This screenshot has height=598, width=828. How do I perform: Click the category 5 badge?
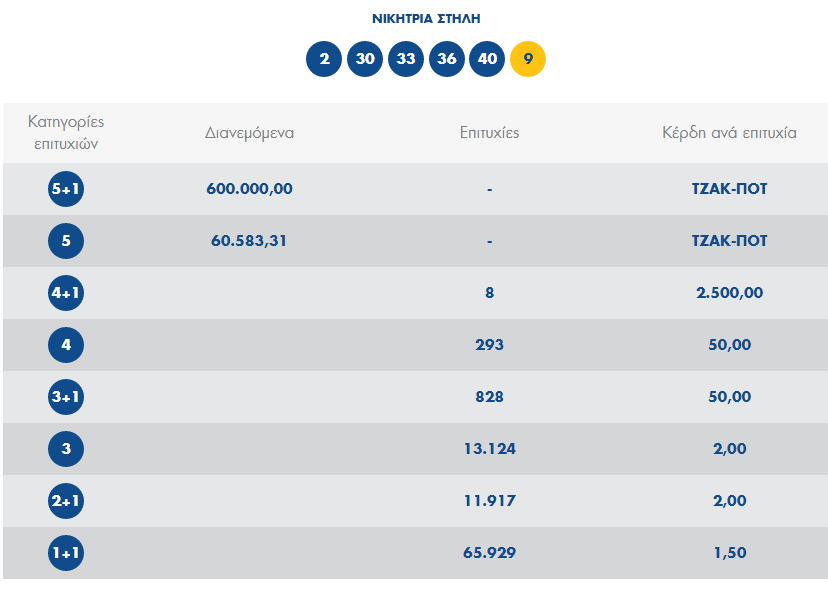tap(66, 241)
